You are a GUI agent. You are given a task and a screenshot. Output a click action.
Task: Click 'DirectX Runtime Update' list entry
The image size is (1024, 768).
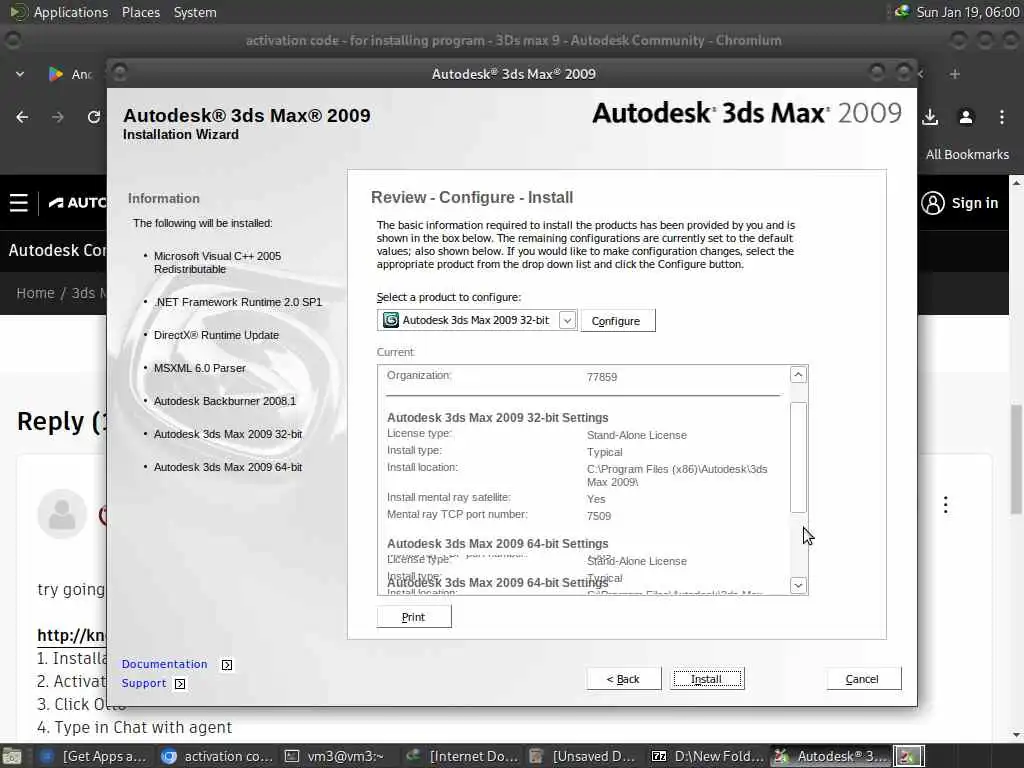[216, 335]
